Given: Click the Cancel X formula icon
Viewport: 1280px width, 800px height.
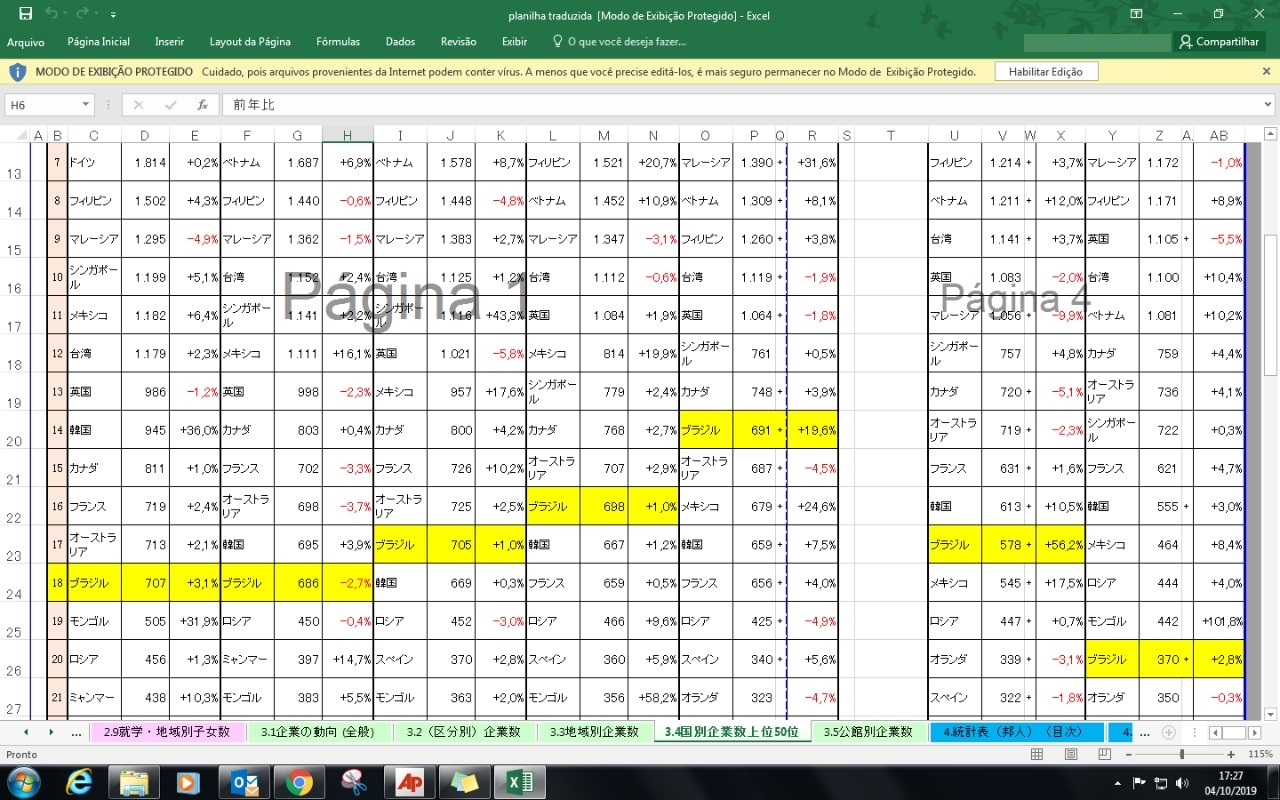Looking at the screenshot, I should pos(138,105).
